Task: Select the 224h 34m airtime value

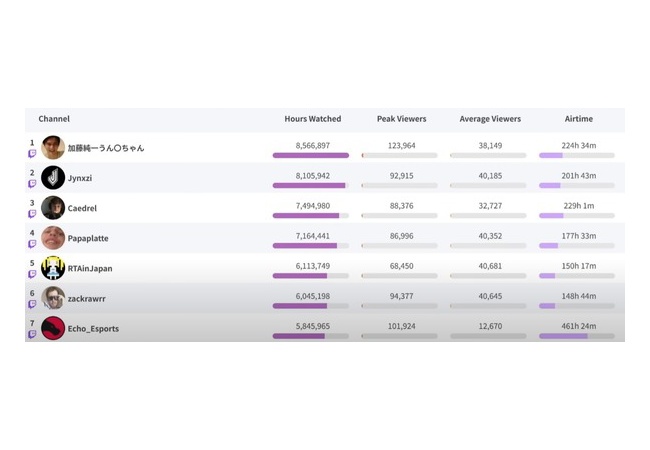Action: tap(579, 145)
